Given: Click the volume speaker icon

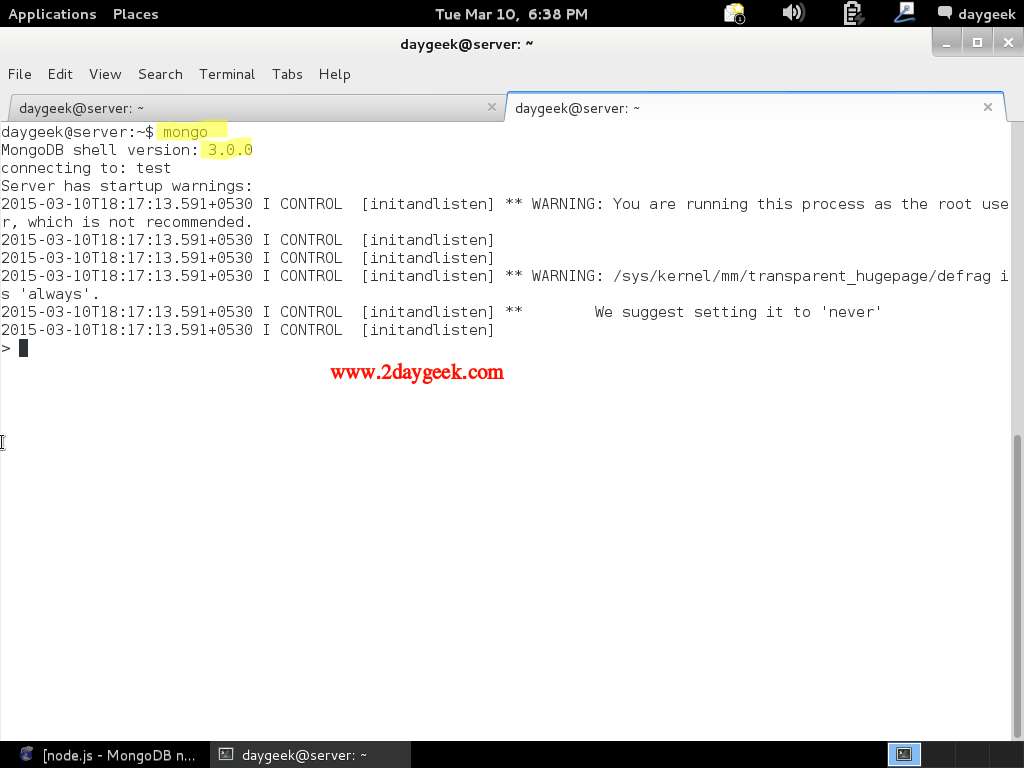Looking at the screenshot, I should pyautogui.click(x=793, y=13).
